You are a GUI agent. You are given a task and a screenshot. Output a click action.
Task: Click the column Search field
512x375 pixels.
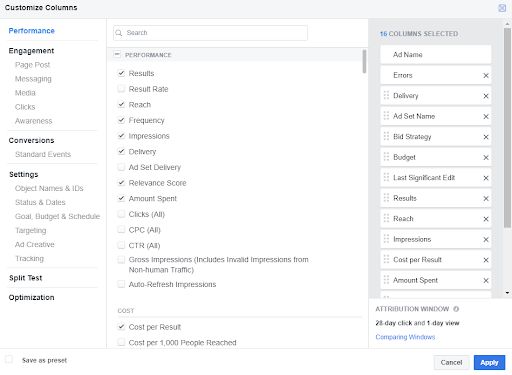coord(210,33)
